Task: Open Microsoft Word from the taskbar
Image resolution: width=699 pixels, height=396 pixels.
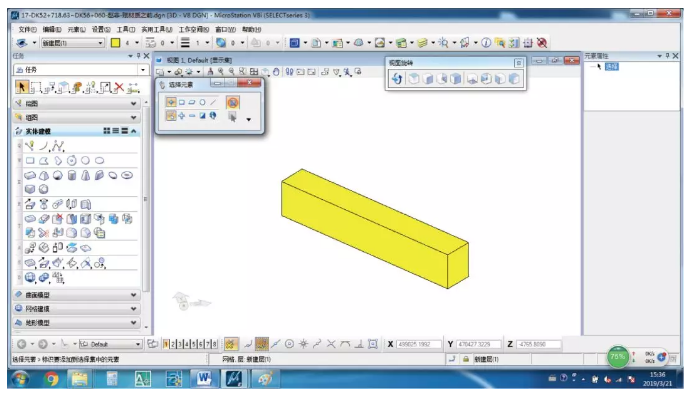Action: (204, 379)
